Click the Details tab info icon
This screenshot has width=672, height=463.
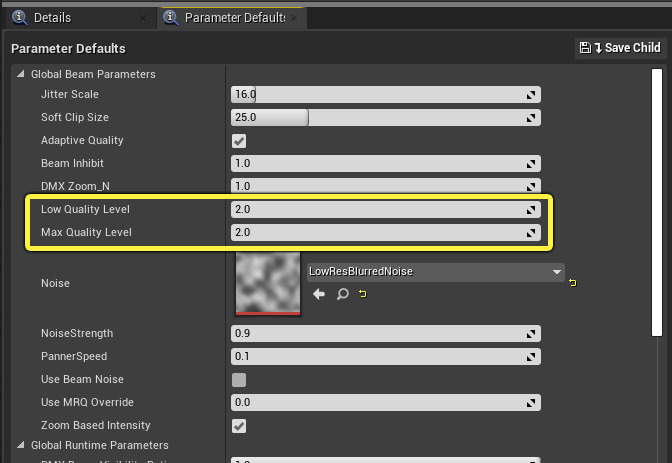pyautogui.click(x=18, y=18)
